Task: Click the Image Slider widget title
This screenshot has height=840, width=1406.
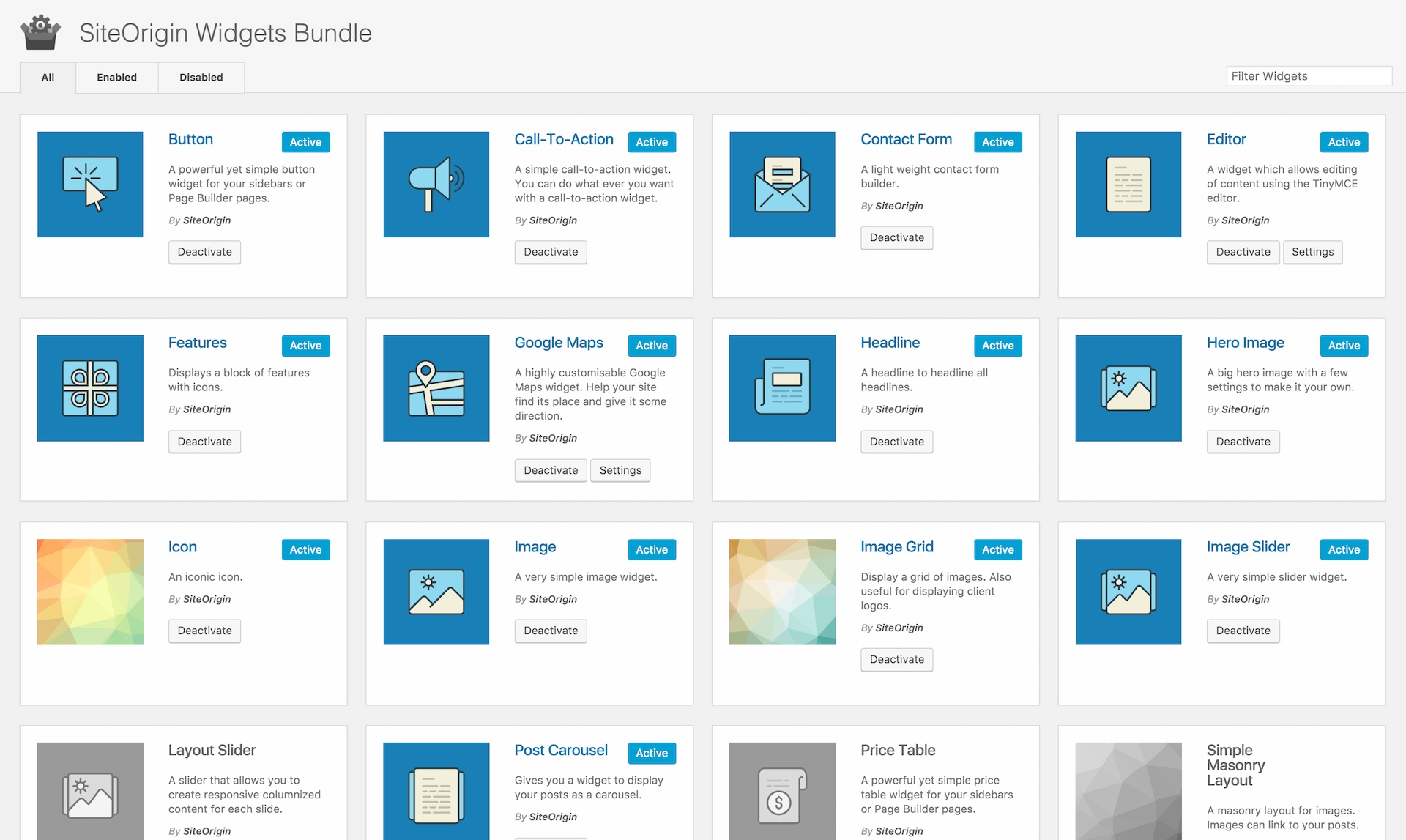Action: point(1249,547)
